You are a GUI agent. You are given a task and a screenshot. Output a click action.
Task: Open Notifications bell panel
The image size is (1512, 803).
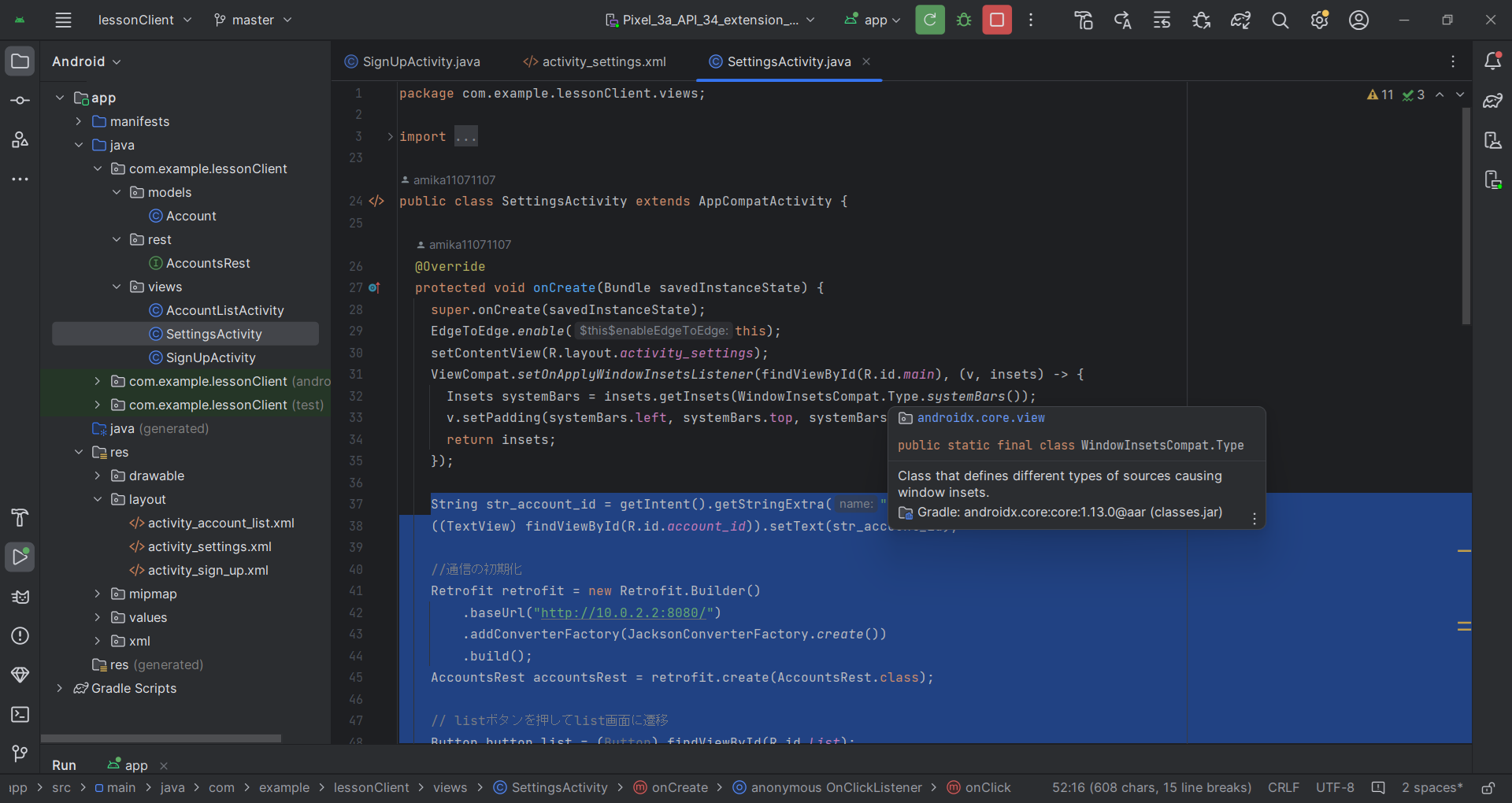tap(1492, 61)
